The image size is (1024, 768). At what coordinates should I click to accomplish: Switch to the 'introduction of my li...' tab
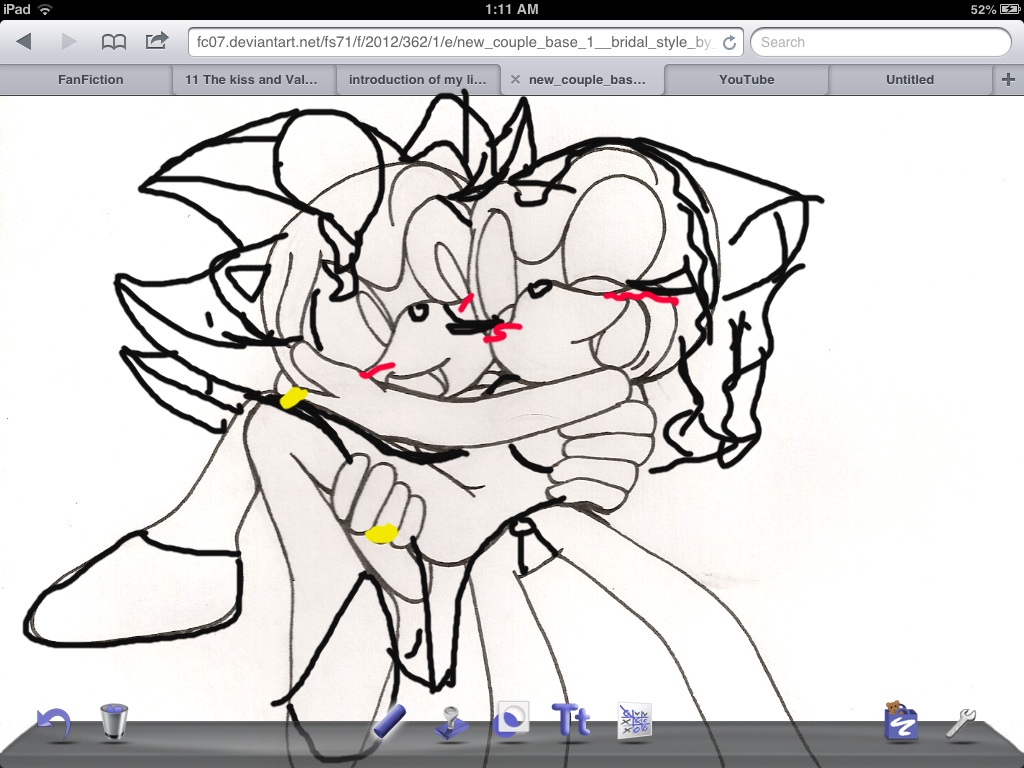click(x=417, y=80)
